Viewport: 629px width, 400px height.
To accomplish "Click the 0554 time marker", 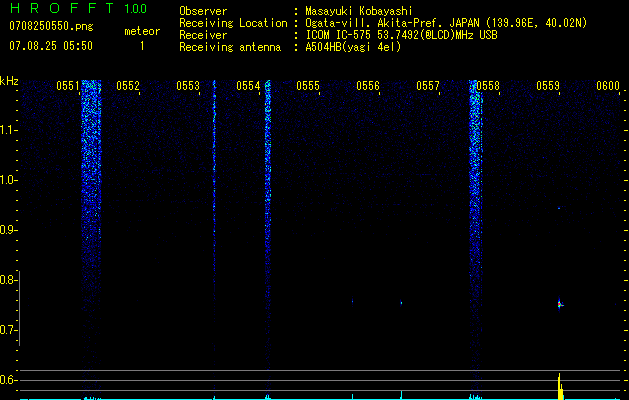I will (x=248, y=86).
